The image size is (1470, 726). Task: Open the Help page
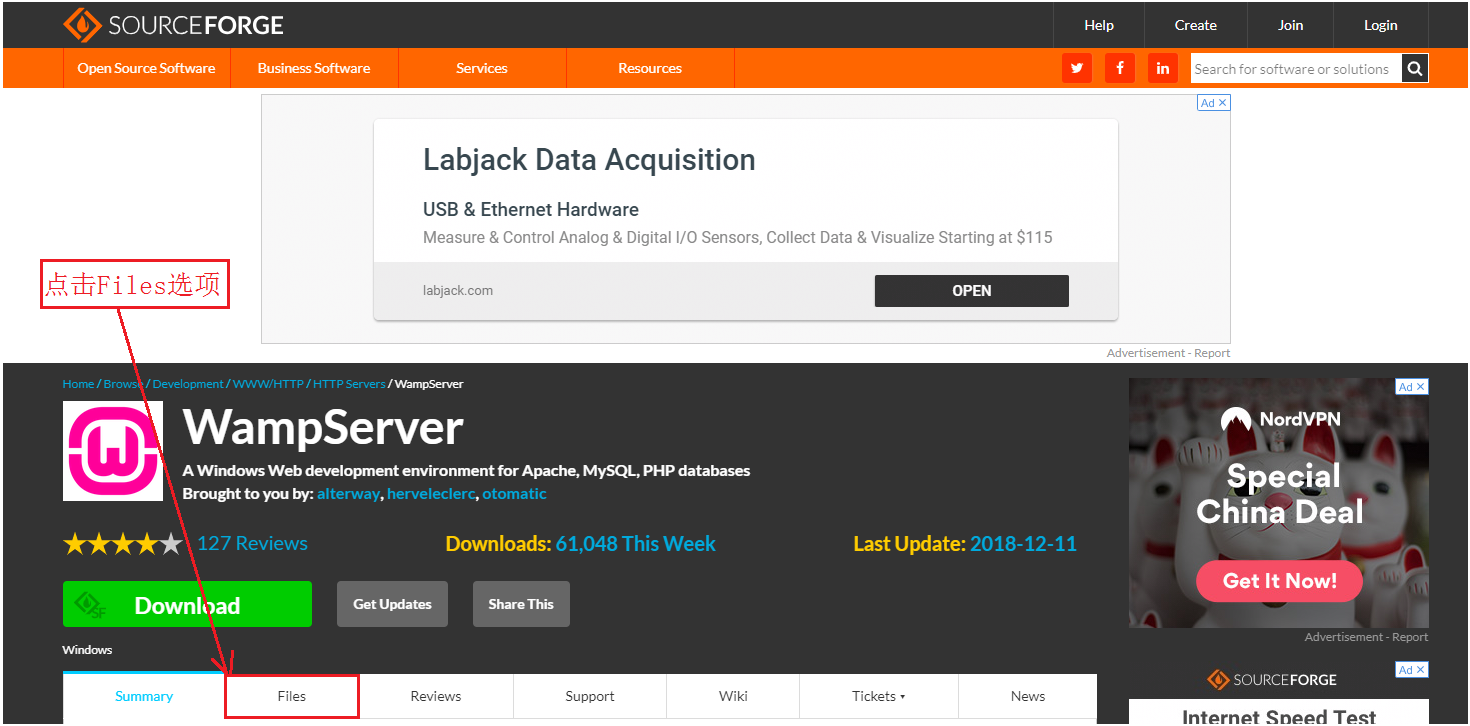pyautogui.click(x=1099, y=25)
